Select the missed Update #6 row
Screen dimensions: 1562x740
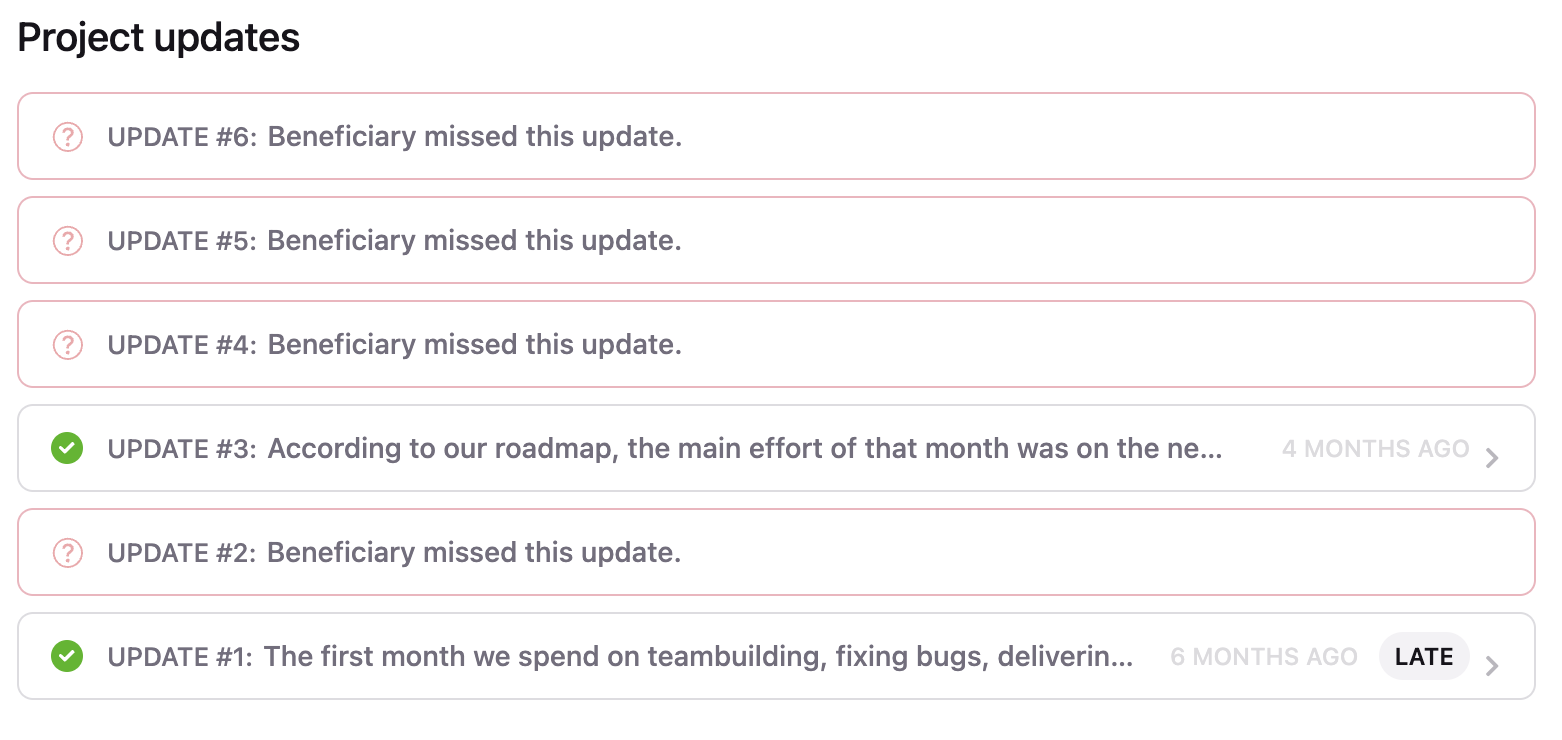[x=776, y=136]
